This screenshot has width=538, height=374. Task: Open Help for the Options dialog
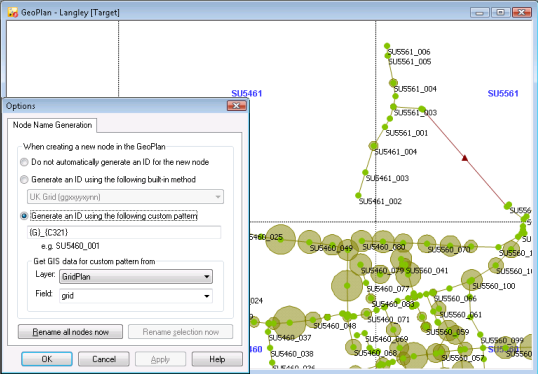(x=217, y=359)
